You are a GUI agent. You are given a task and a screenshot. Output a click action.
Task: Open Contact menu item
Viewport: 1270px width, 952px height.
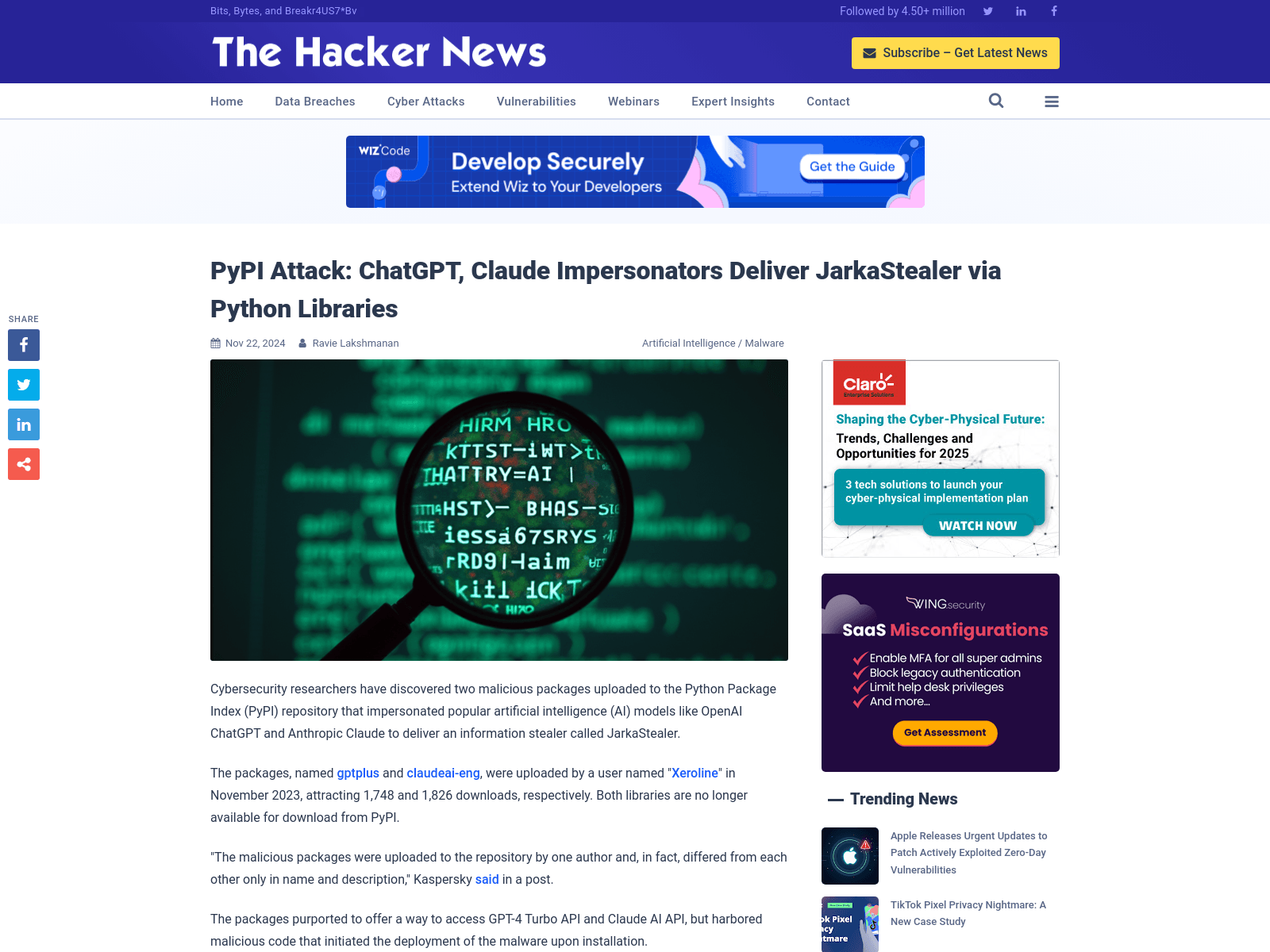[x=828, y=102]
